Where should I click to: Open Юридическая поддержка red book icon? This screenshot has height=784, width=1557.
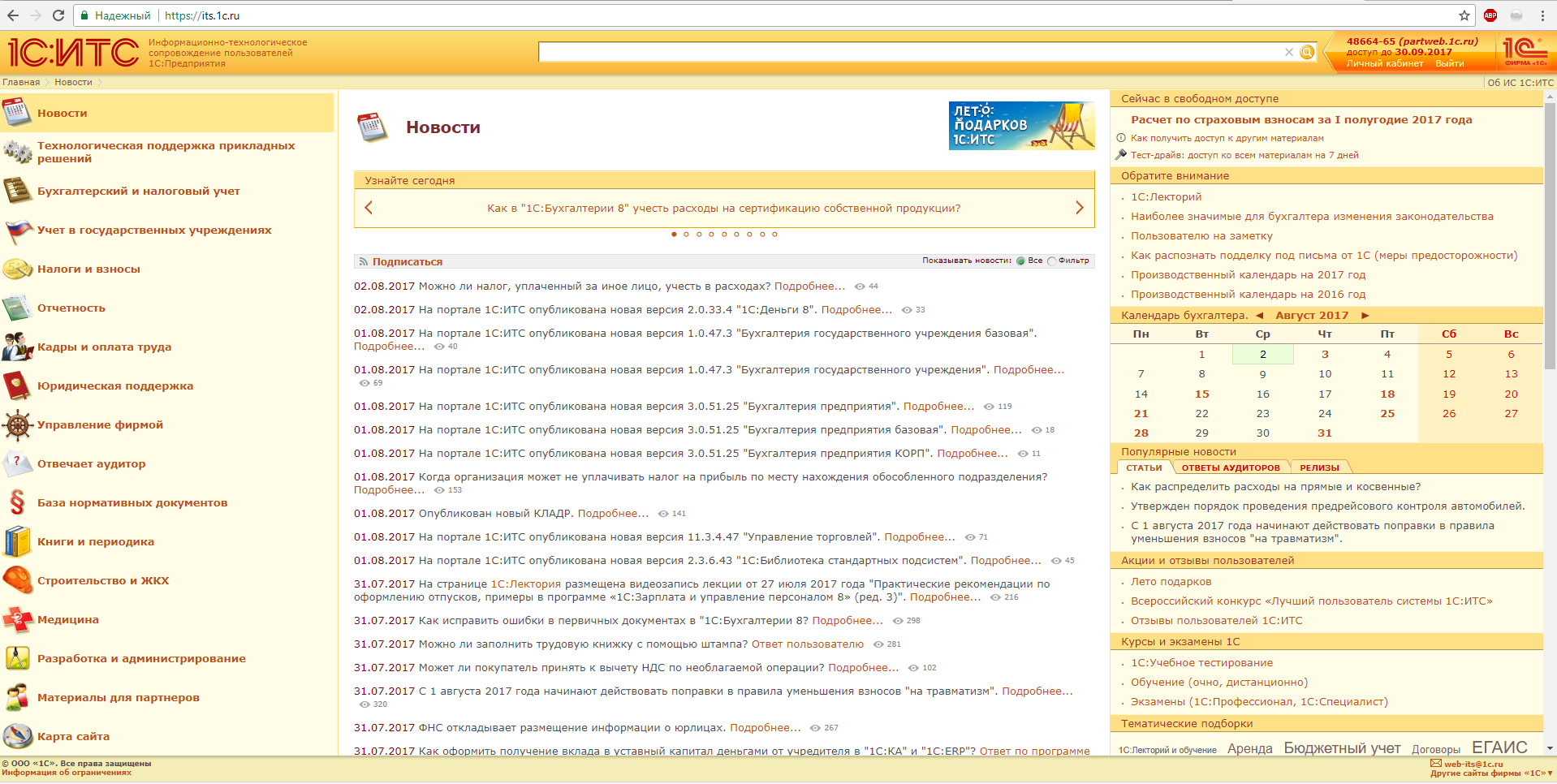[16, 386]
